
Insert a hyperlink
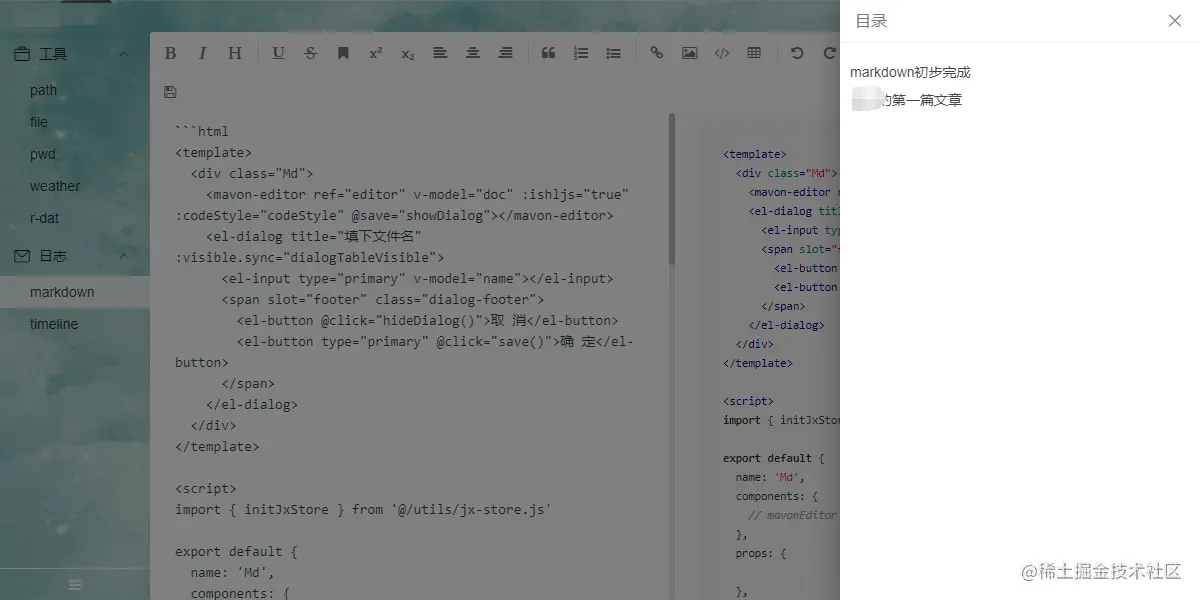pyautogui.click(x=656, y=53)
